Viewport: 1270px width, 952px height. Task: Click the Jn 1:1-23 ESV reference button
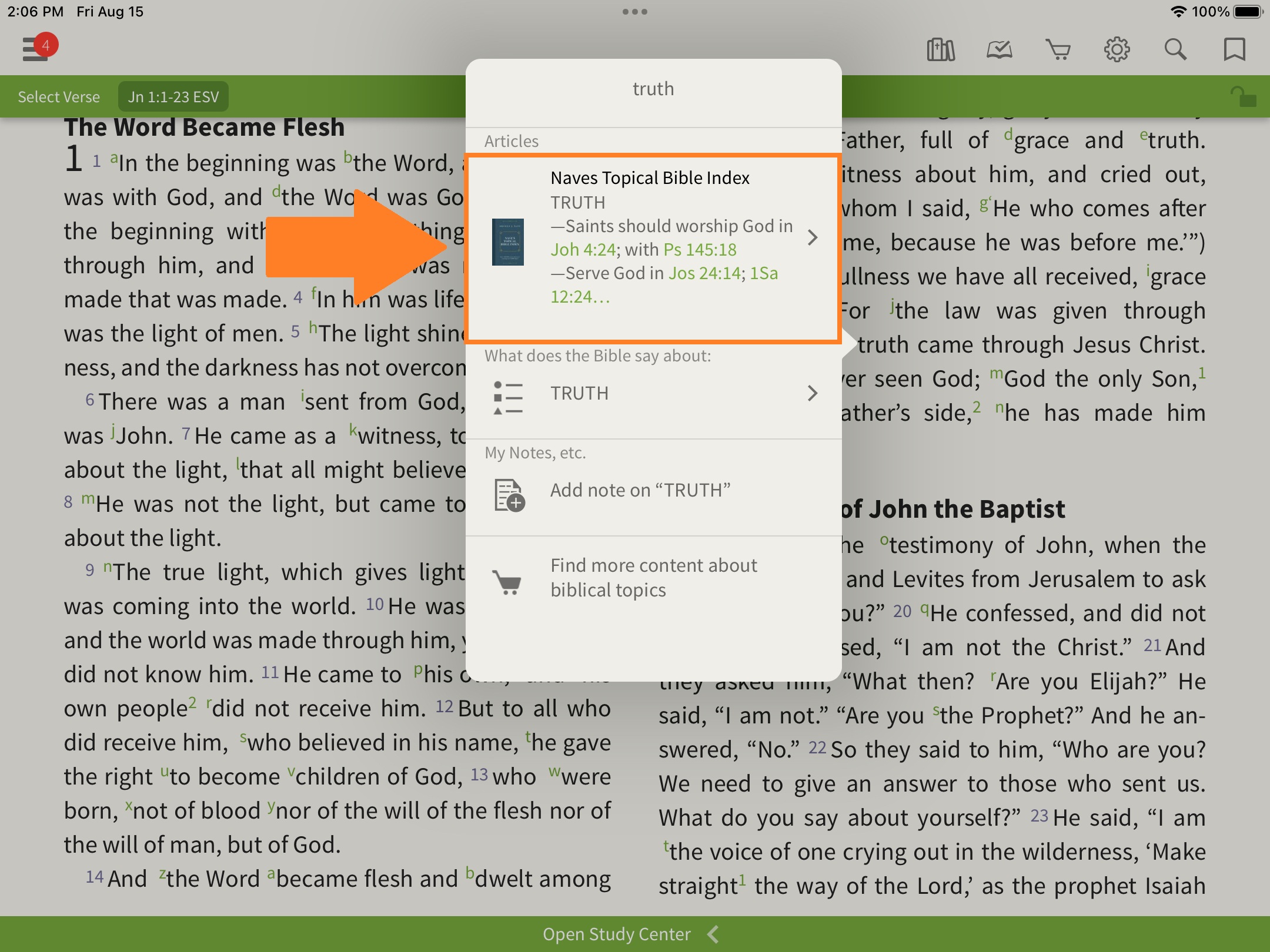coord(173,97)
